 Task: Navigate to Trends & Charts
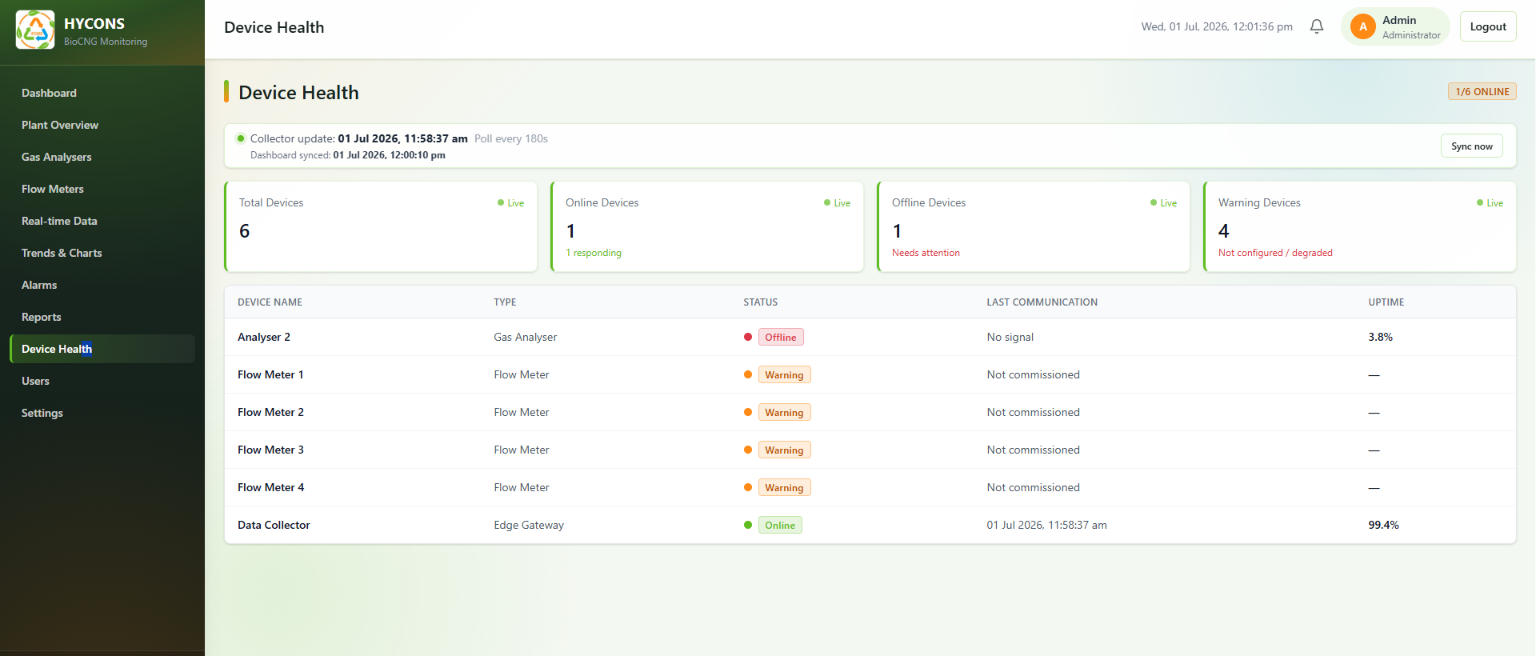click(102, 253)
